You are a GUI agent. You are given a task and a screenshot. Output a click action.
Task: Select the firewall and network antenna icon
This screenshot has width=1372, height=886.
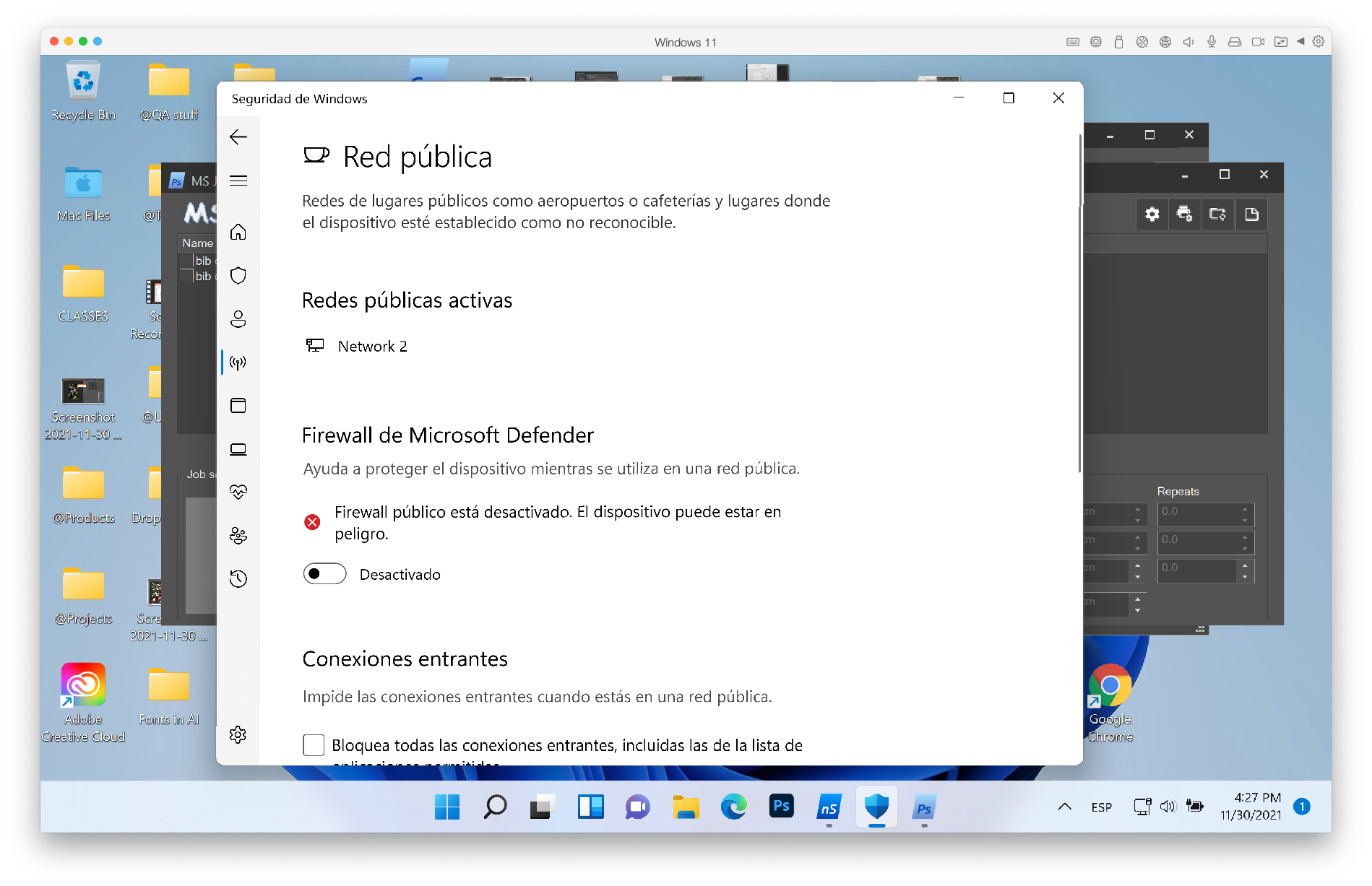[238, 362]
